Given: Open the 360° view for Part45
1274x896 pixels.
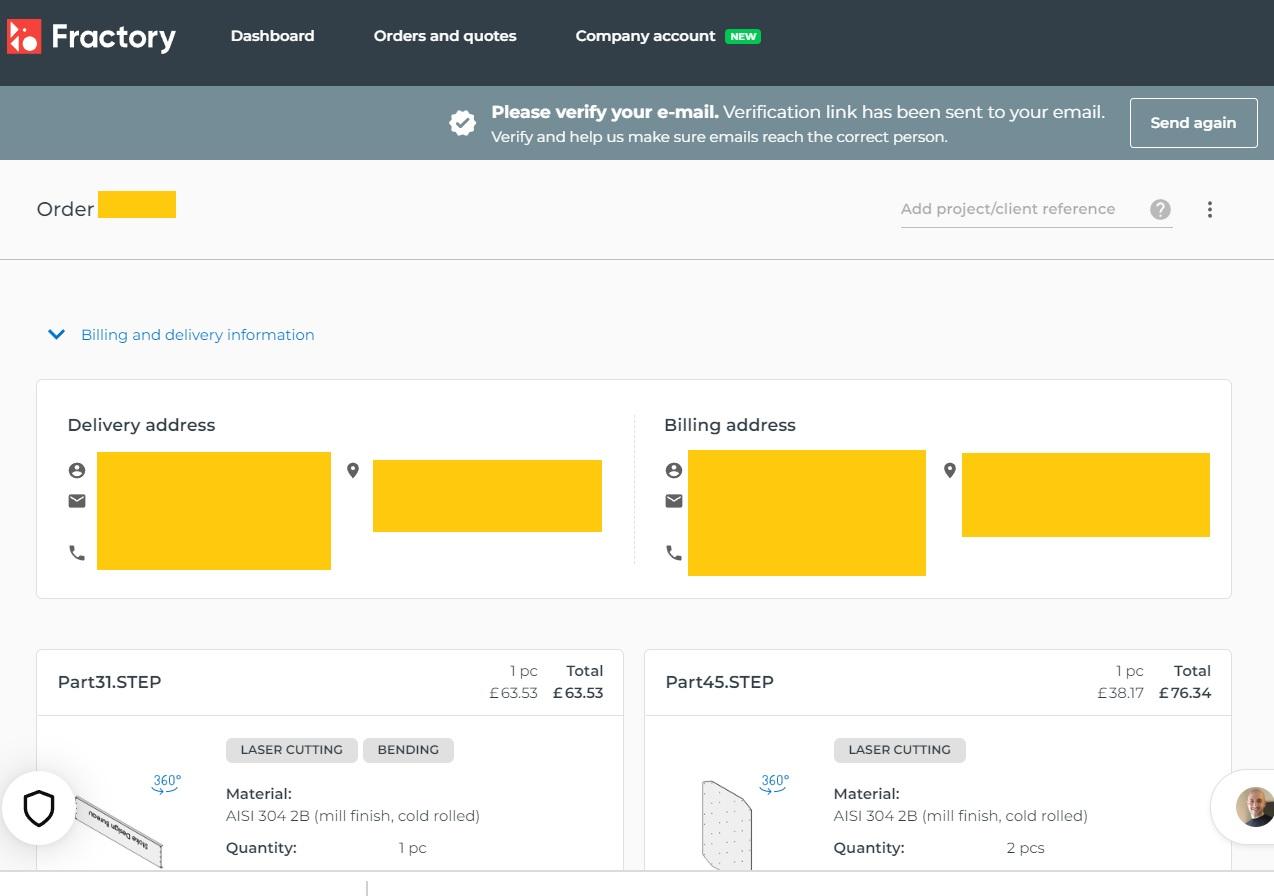Looking at the screenshot, I should click(x=775, y=783).
